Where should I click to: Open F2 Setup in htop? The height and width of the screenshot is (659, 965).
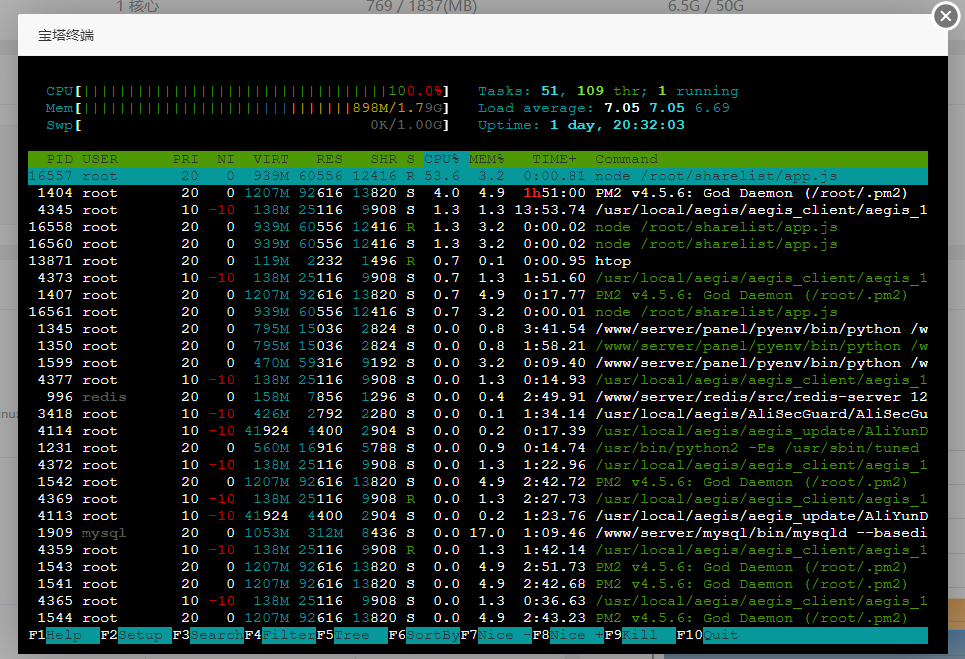click(136, 635)
